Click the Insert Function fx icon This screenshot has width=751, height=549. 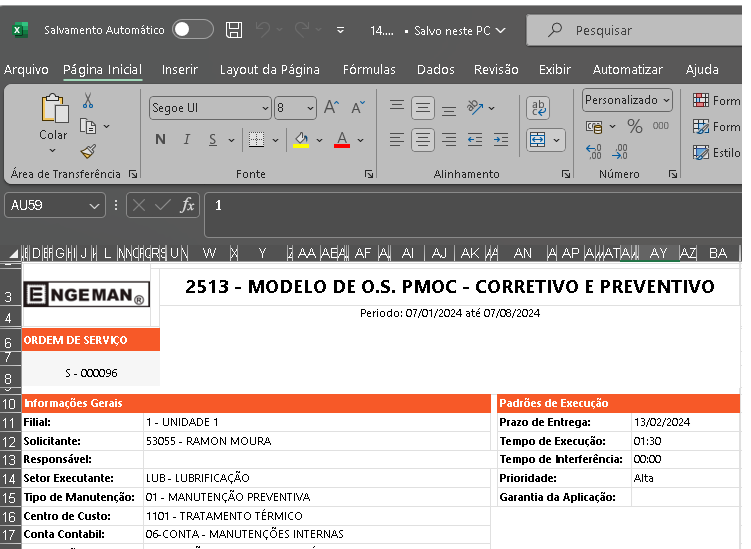click(187, 205)
